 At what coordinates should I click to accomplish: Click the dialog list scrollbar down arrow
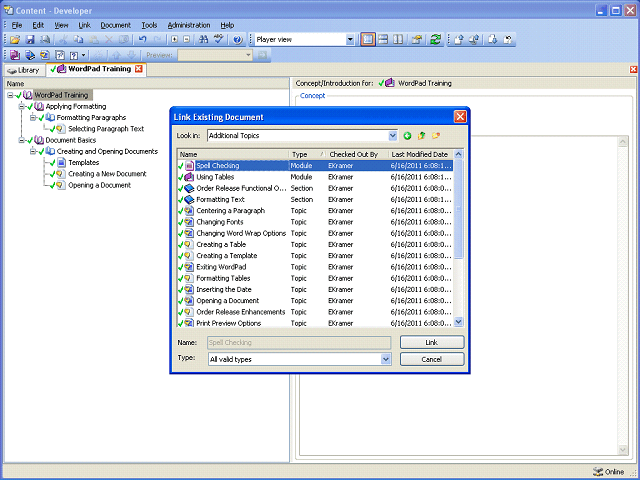coord(459,322)
